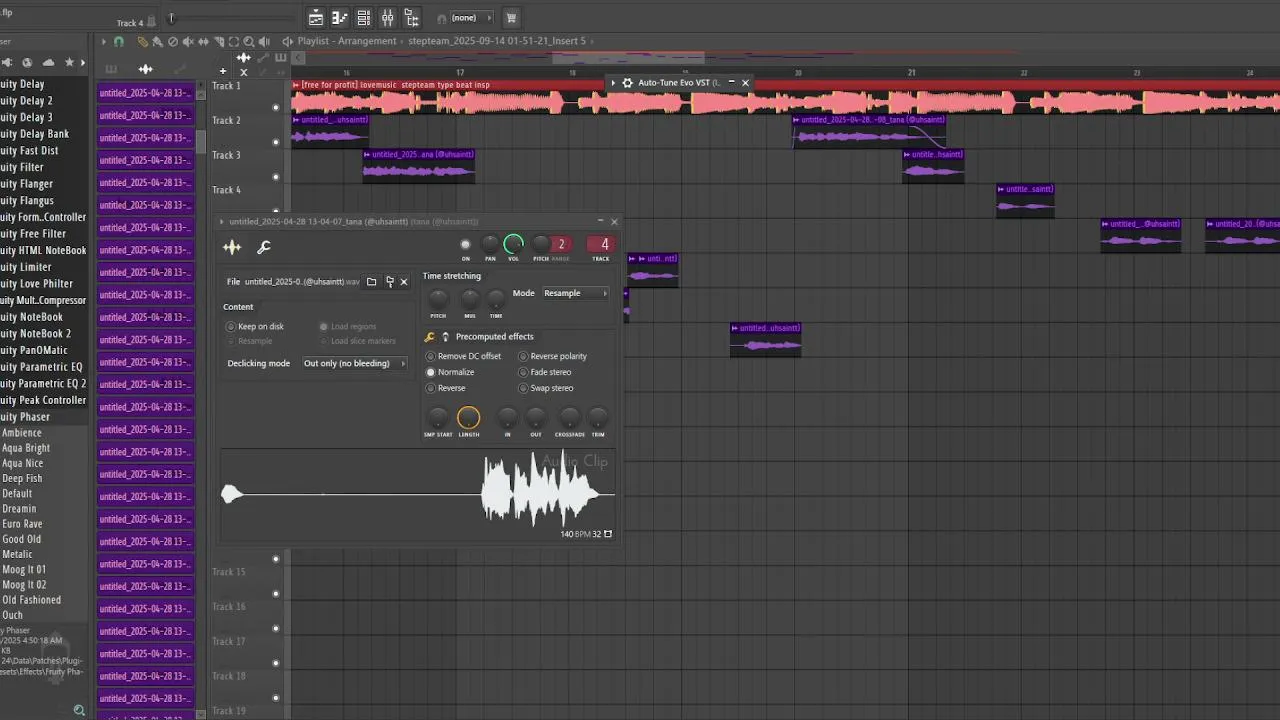Toggle the ON led of the audio clip

pos(465,244)
